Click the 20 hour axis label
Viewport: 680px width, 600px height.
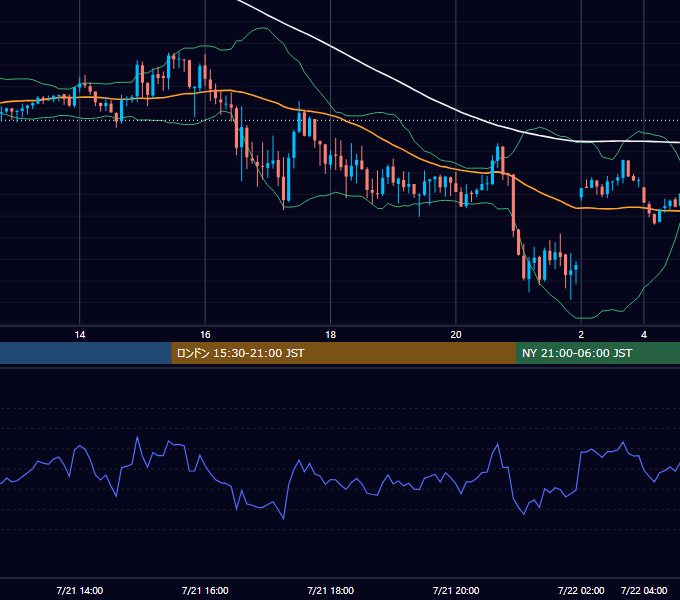456,335
